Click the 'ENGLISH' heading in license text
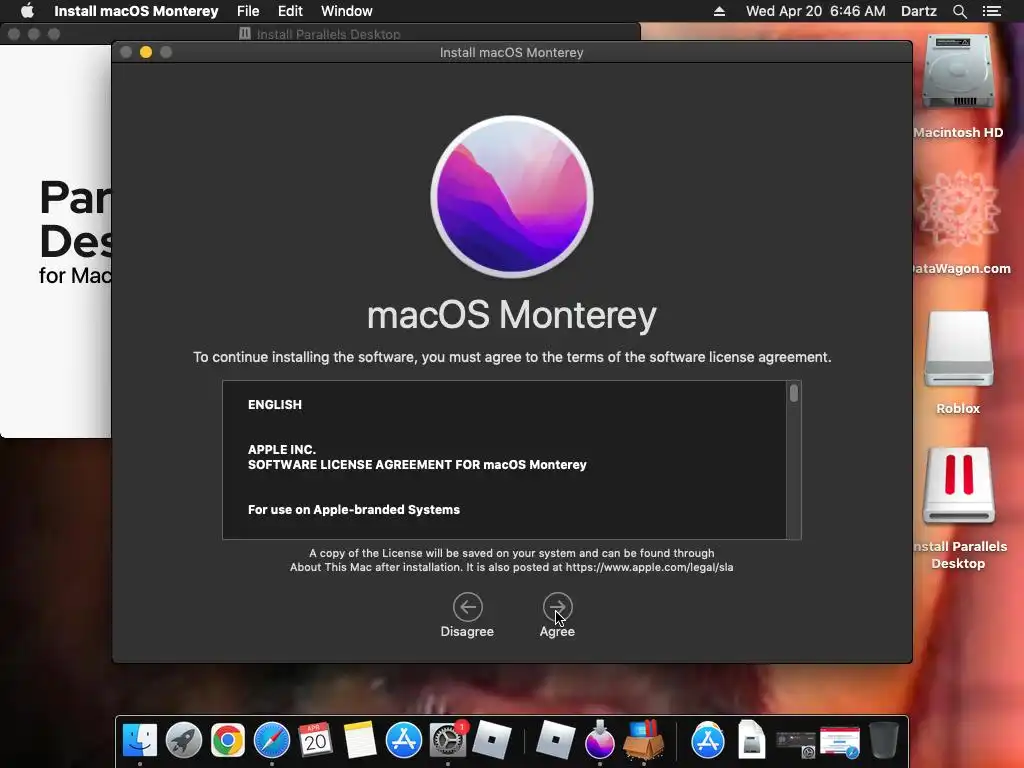 [275, 405]
